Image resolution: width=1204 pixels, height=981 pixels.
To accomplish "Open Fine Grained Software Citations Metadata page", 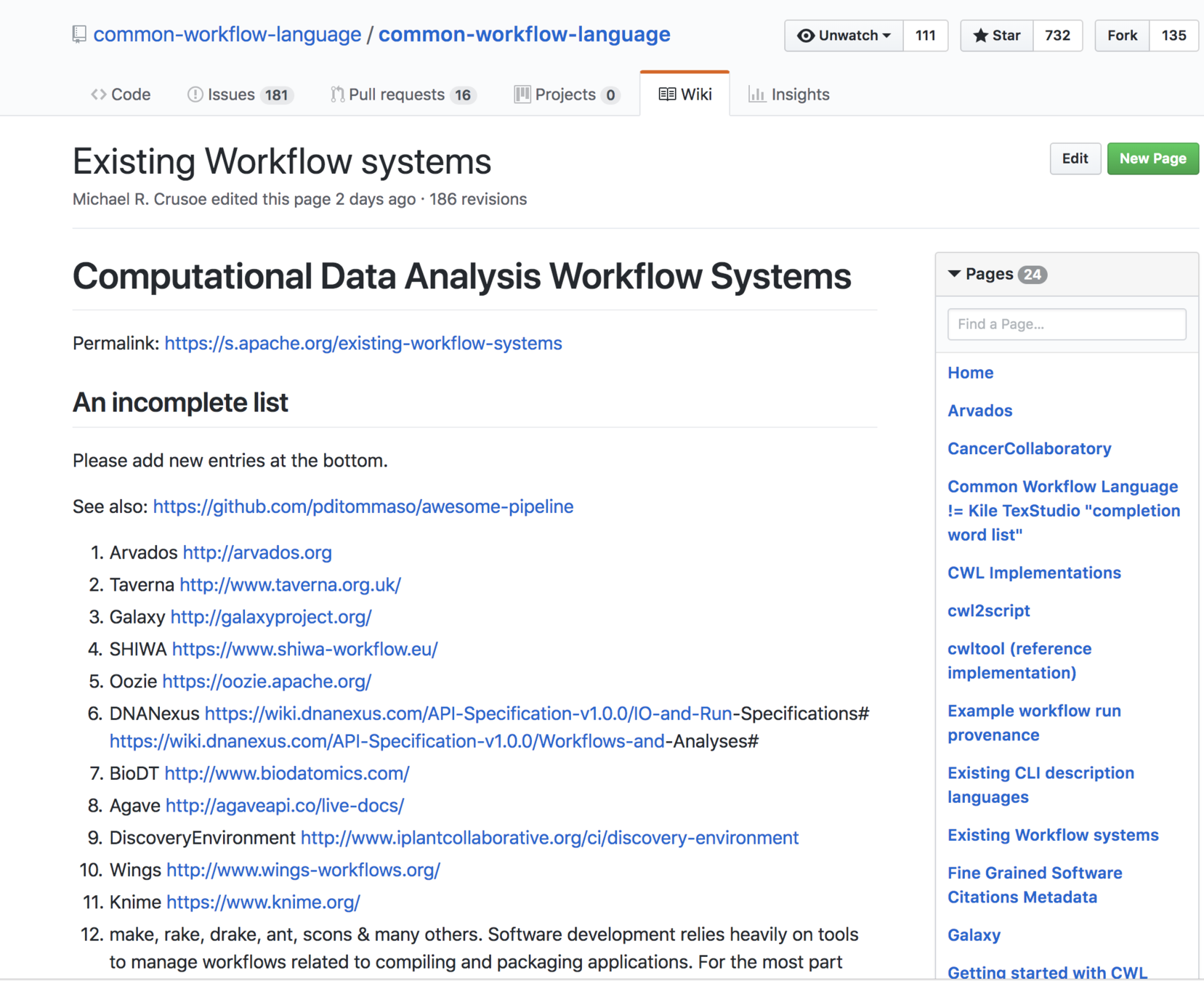I will [1035, 885].
